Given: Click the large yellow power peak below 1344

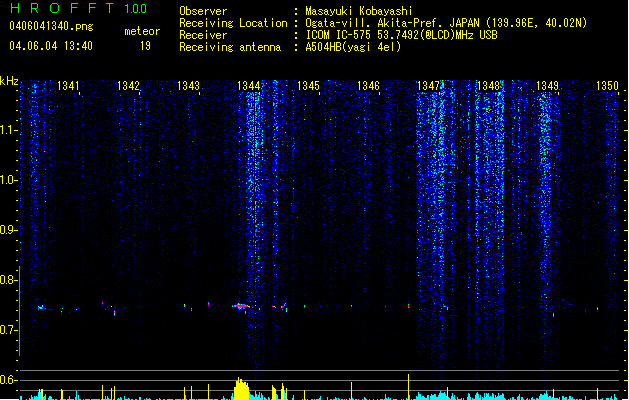Looking at the screenshot, I should [x=241, y=388].
